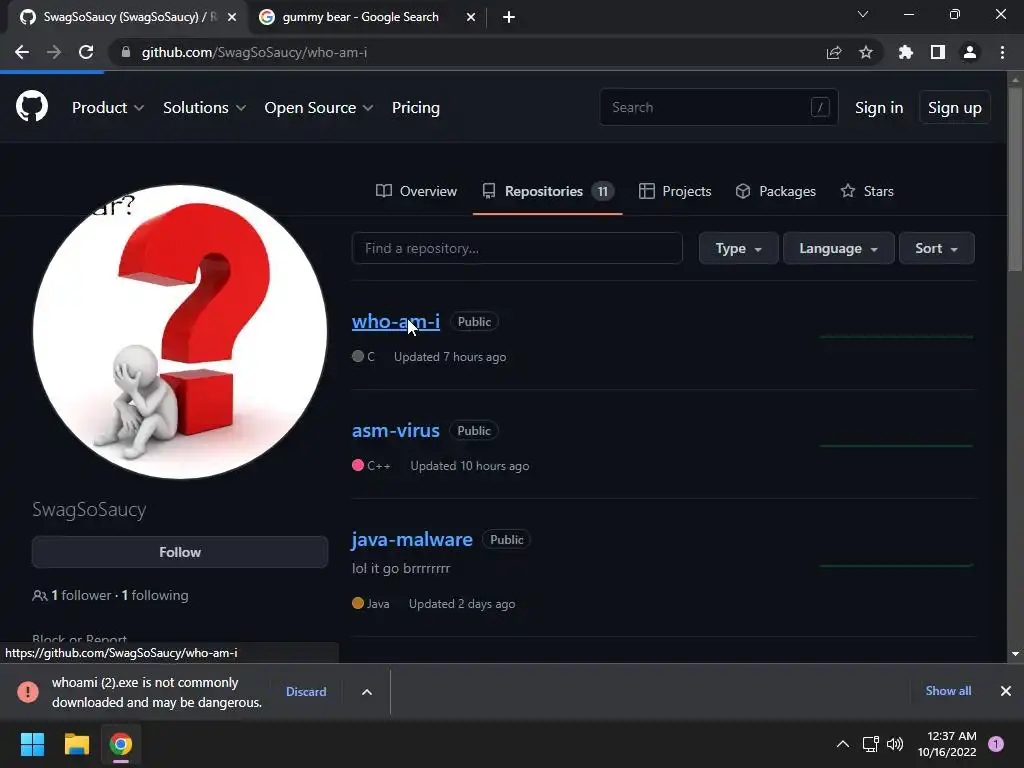Viewport: 1024px width, 768px height.
Task: Open the Type filter dropdown
Action: (739, 248)
